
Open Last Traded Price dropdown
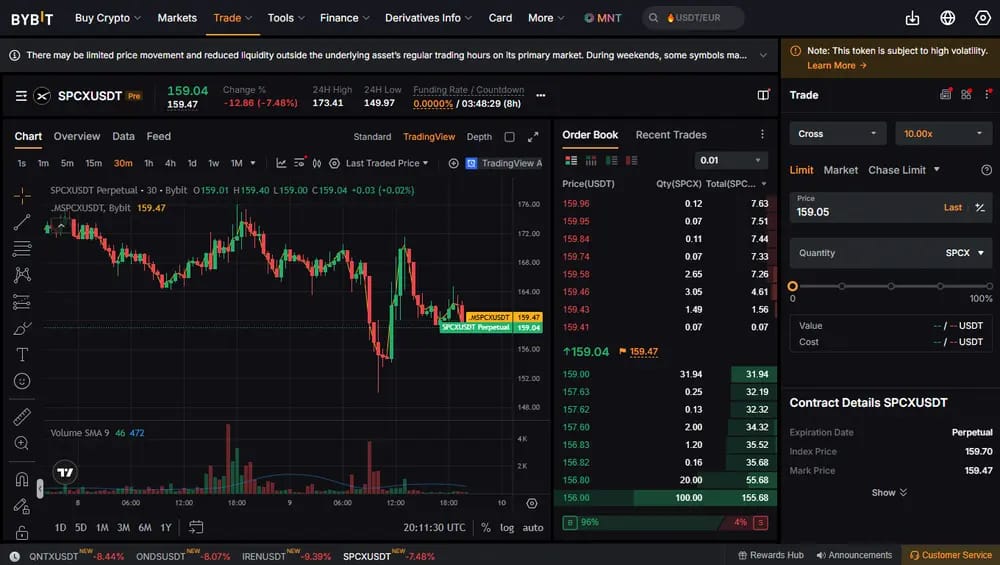(x=387, y=163)
